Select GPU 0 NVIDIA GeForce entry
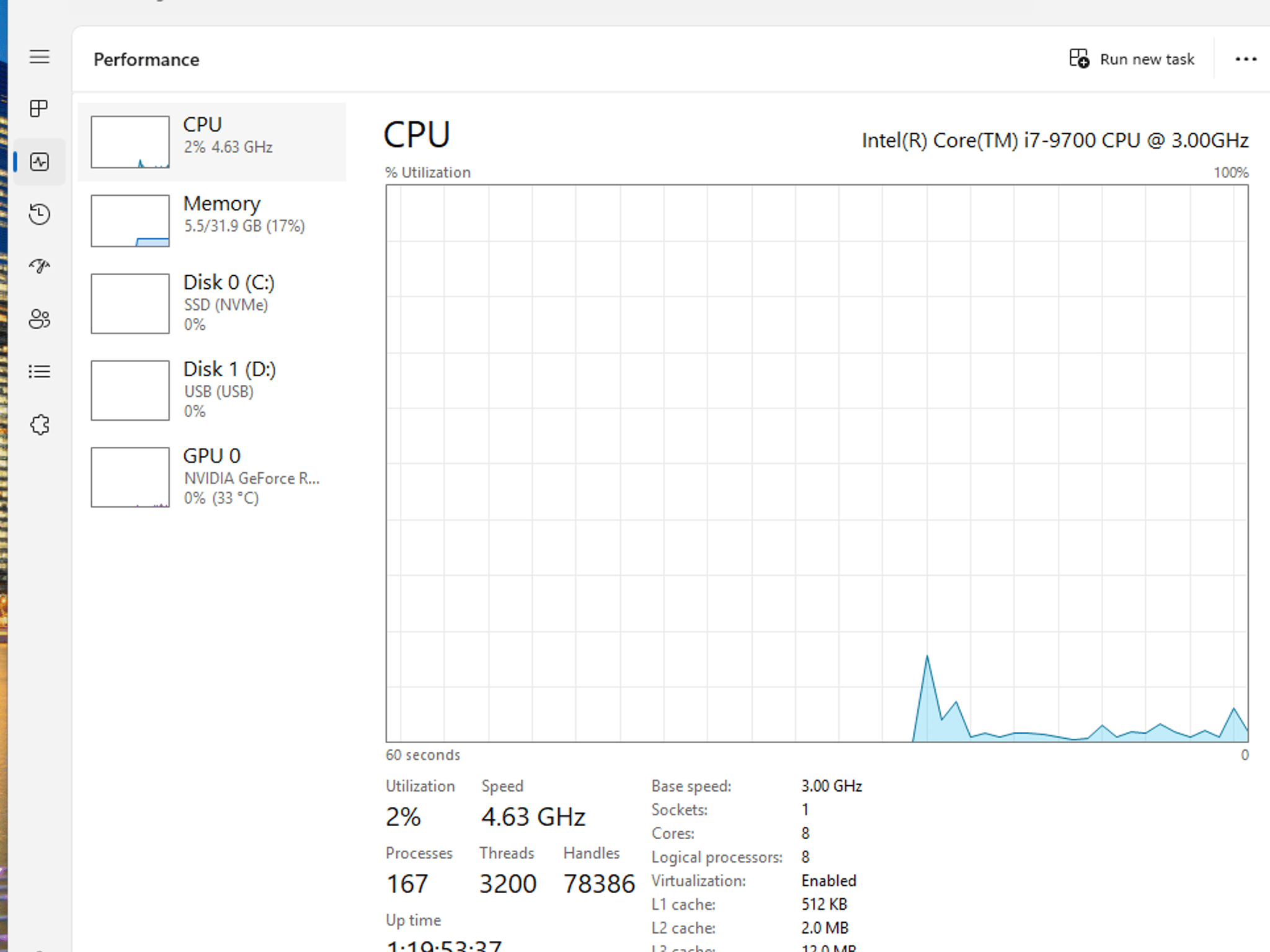This screenshot has height=952, width=1270. (x=212, y=477)
